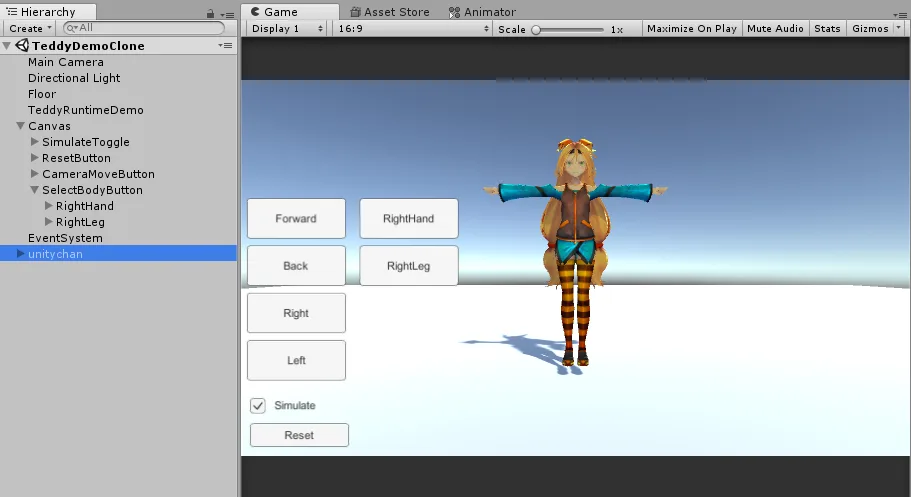Collapse the SelectBodyButton object
This screenshot has height=497, width=911.
34,189
